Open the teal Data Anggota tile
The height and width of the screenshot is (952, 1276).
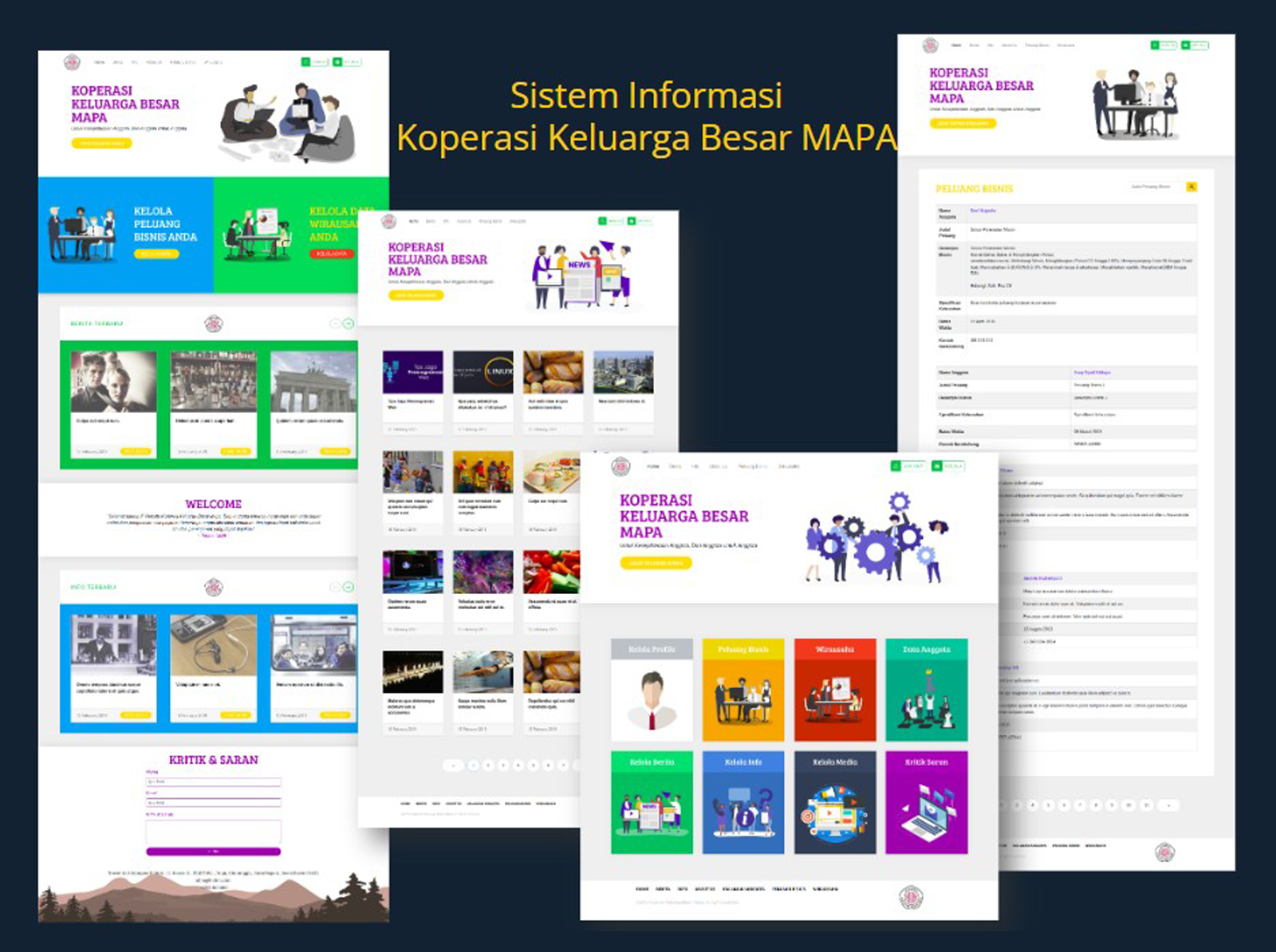pyautogui.click(x=926, y=690)
